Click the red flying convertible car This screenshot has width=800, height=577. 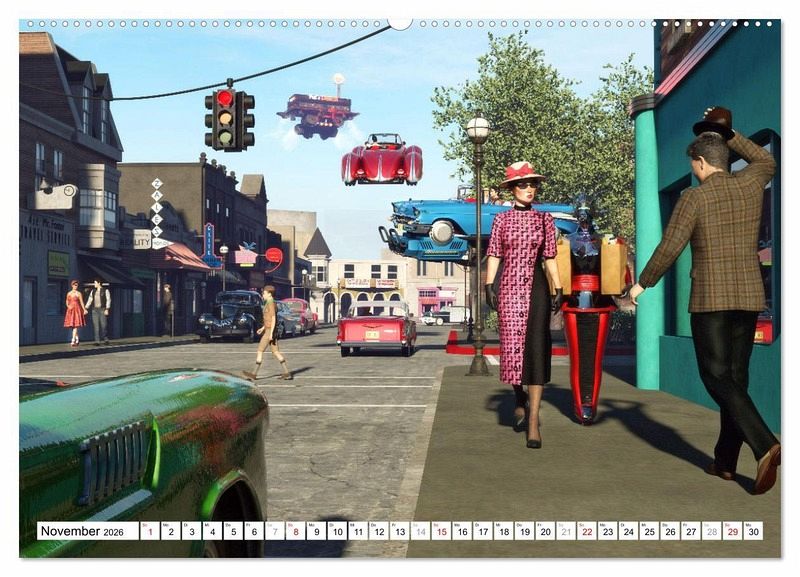tap(381, 160)
